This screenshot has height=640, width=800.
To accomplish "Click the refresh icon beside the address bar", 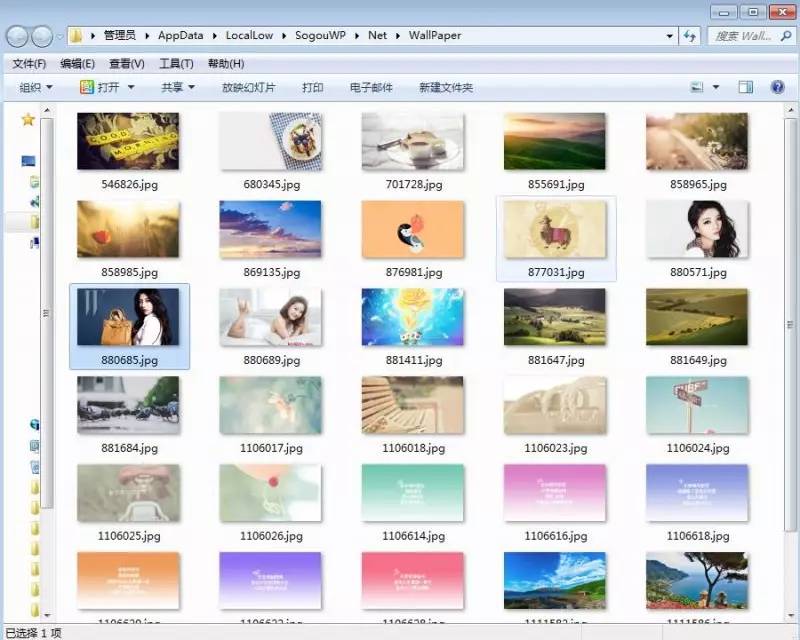I will tap(690, 36).
